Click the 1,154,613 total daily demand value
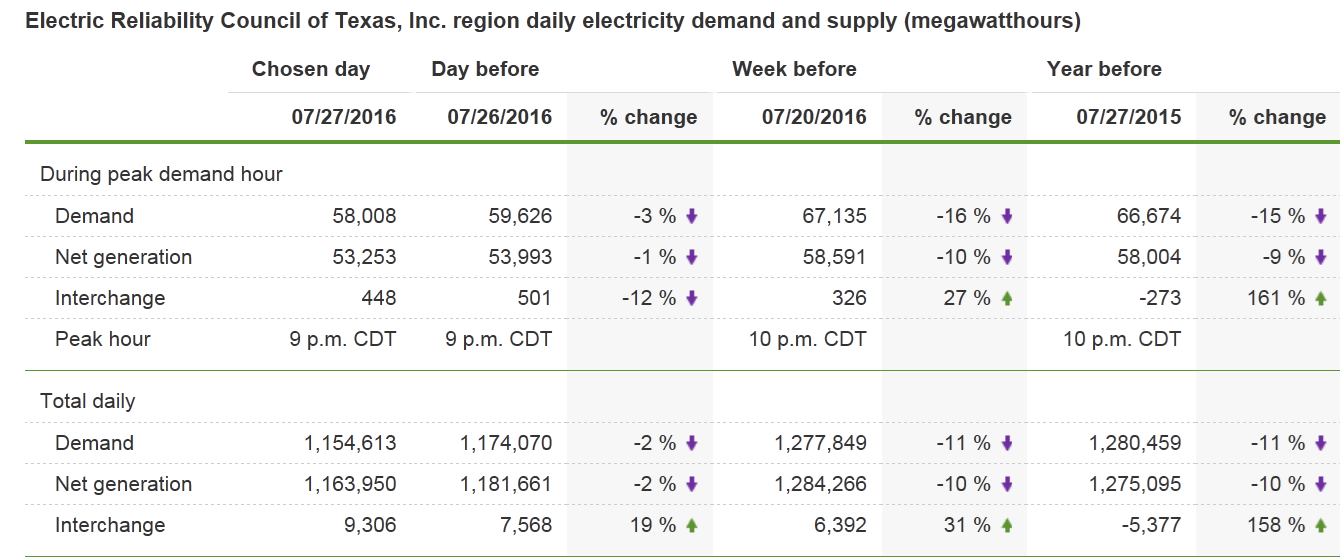Viewport: 1341px width, 558px height. 350,443
